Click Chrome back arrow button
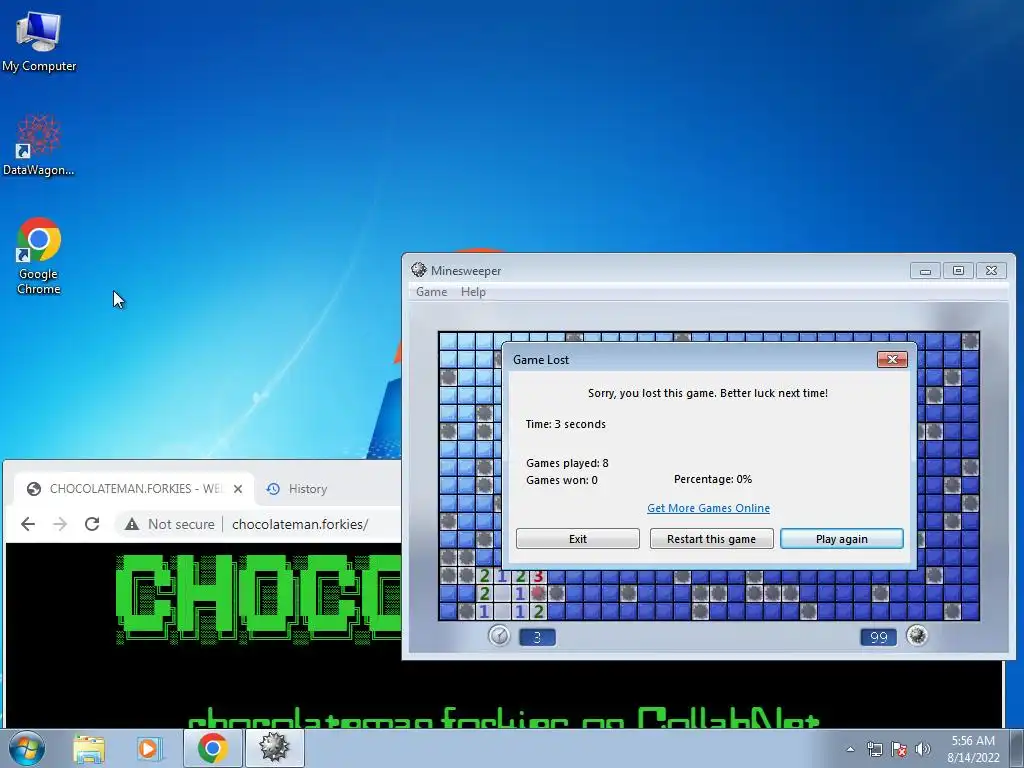This screenshot has height=768, width=1024. coord(28,524)
